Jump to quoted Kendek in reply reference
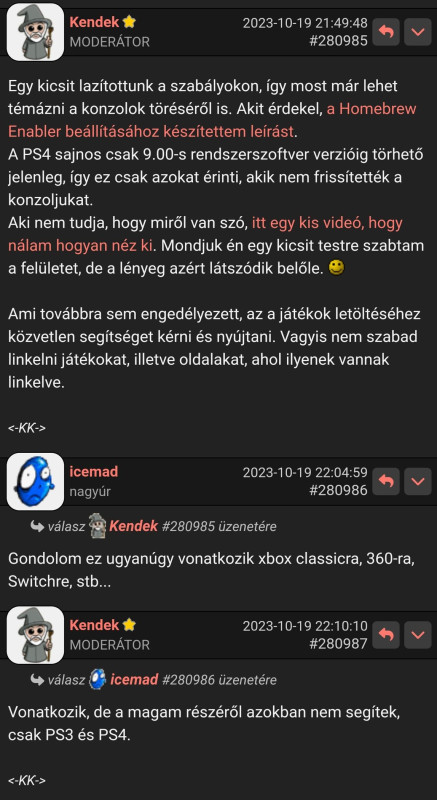The image size is (437, 800). (134, 527)
